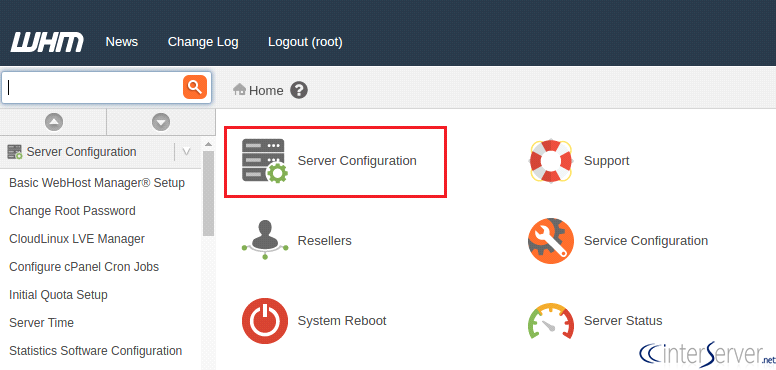Open Basic WebHost Manager® Setup

(x=97, y=183)
